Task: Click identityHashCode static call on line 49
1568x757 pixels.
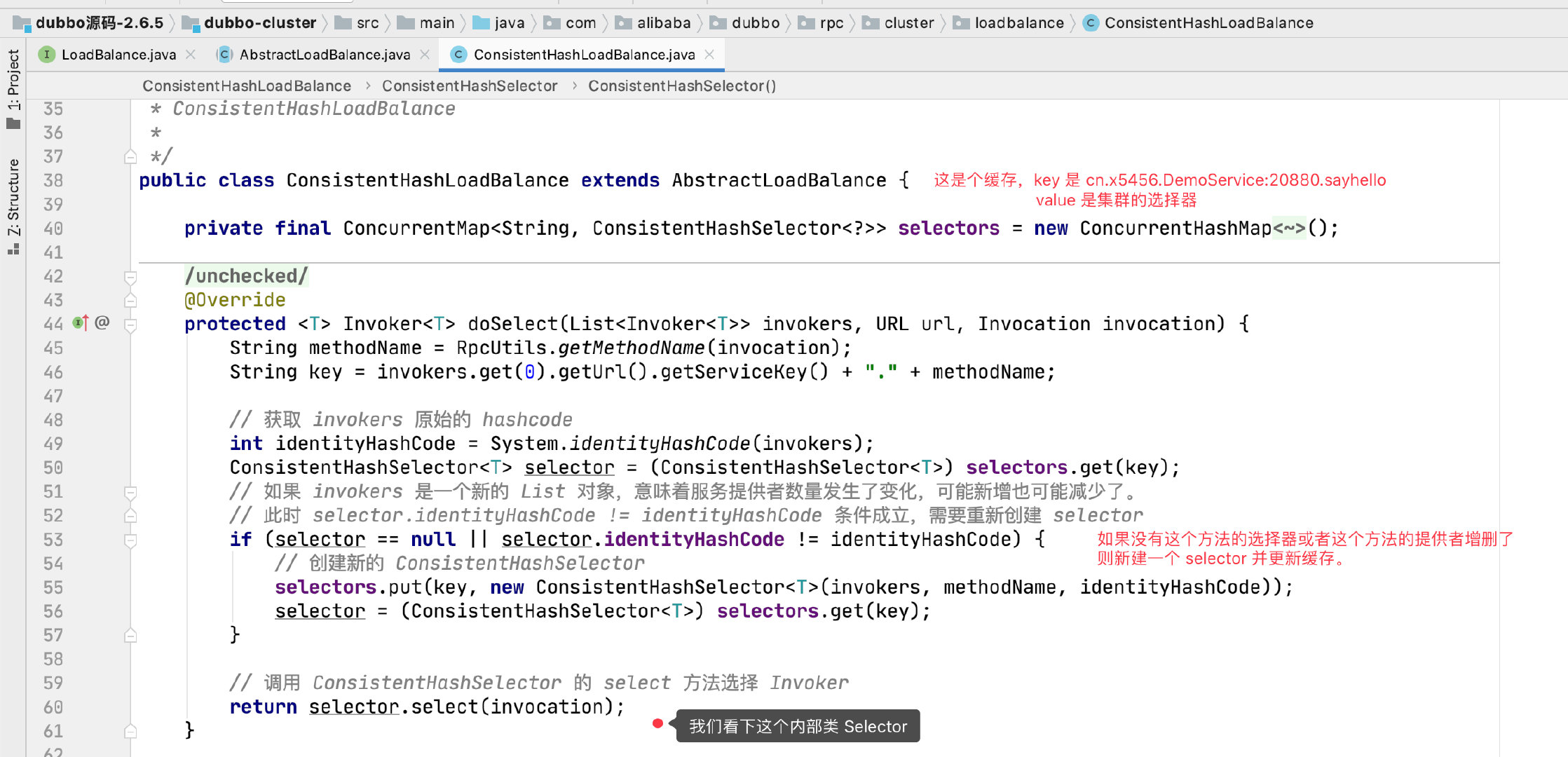Action: 660,444
